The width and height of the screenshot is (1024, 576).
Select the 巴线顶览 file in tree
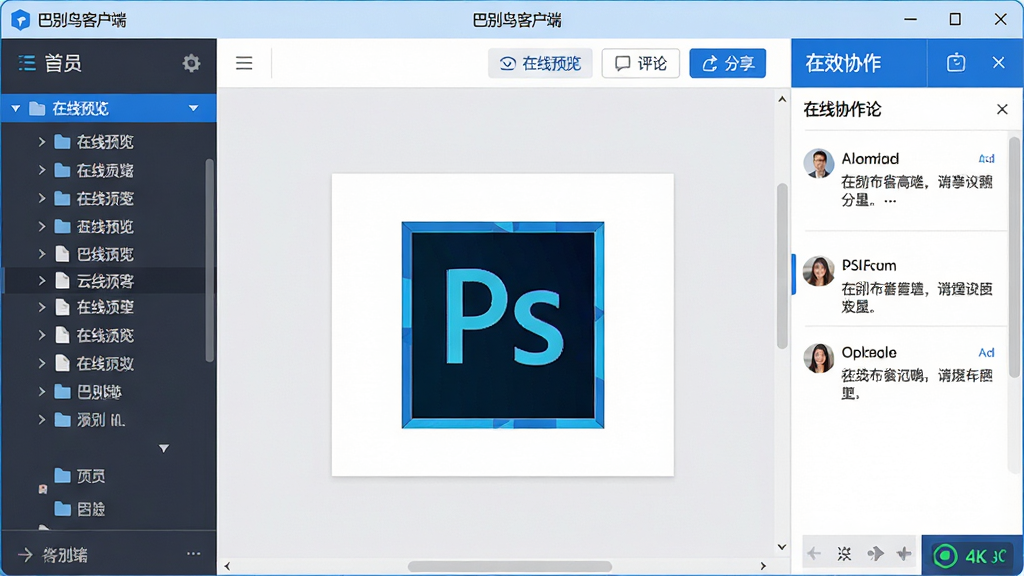(x=104, y=254)
